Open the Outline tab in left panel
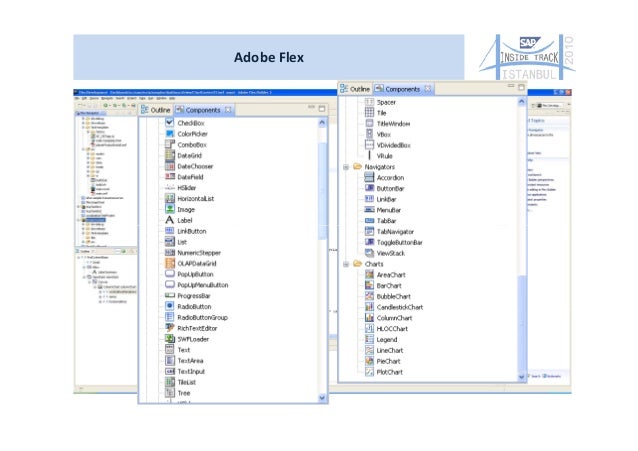This screenshot has height=451, width=638. tap(156, 110)
